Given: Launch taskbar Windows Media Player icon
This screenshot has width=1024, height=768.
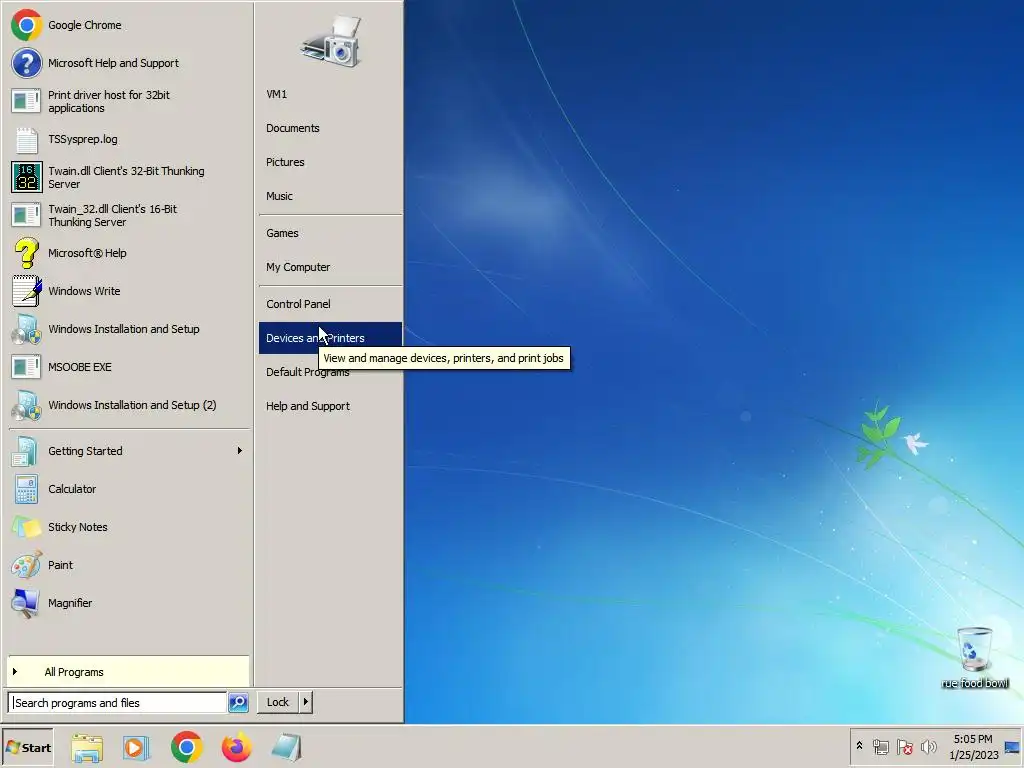Looking at the screenshot, I should 136,748.
